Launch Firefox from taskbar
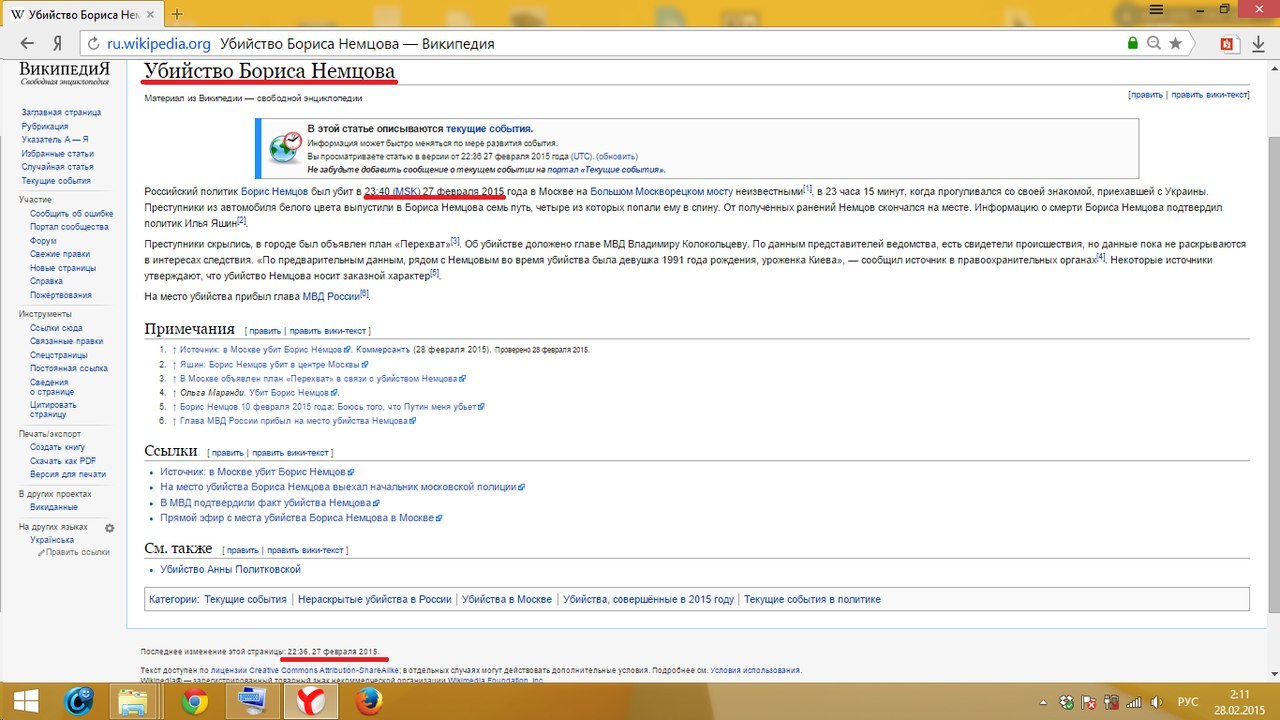This screenshot has width=1280, height=720. pos(368,702)
